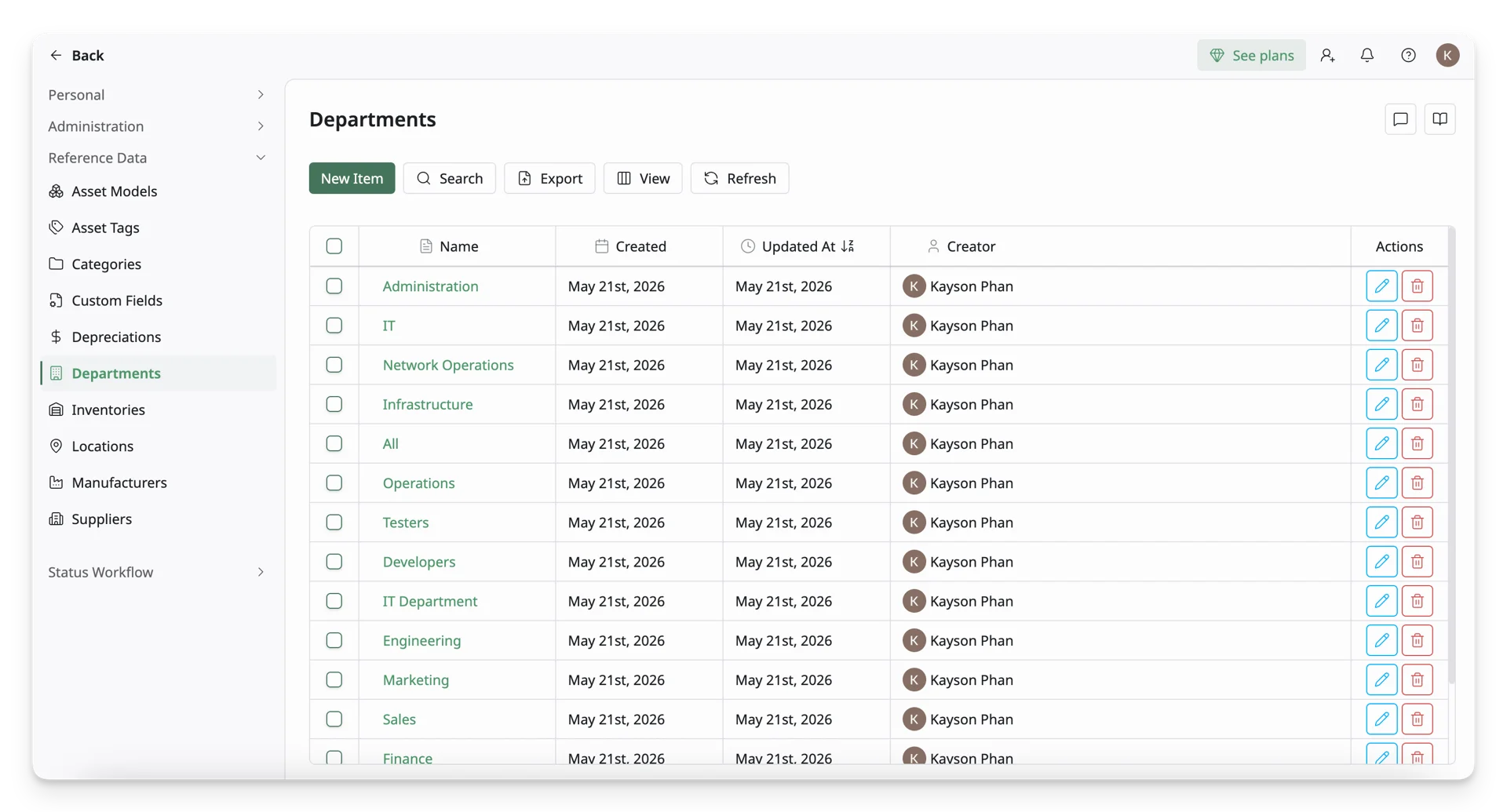Open the Developers department link
Image resolution: width=1507 pixels, height=812 pixels.
tap(419, 562)
